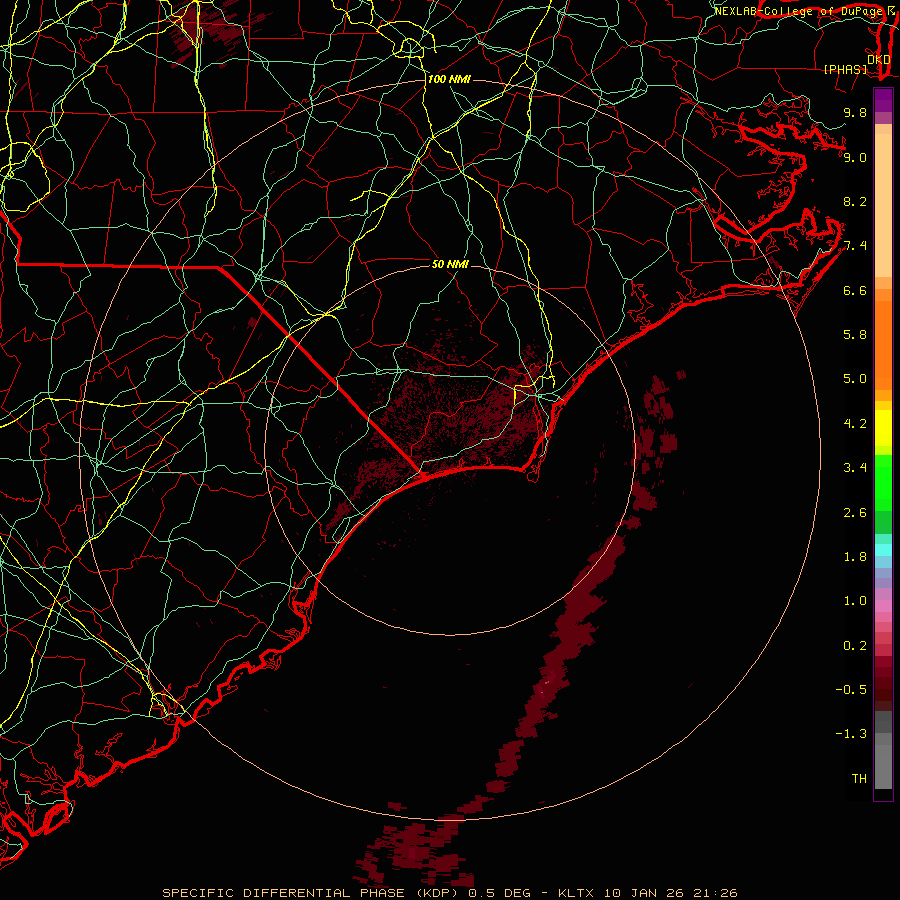Click the 5.0 scale value
900x900 pixels.
[x=855, y=379]
